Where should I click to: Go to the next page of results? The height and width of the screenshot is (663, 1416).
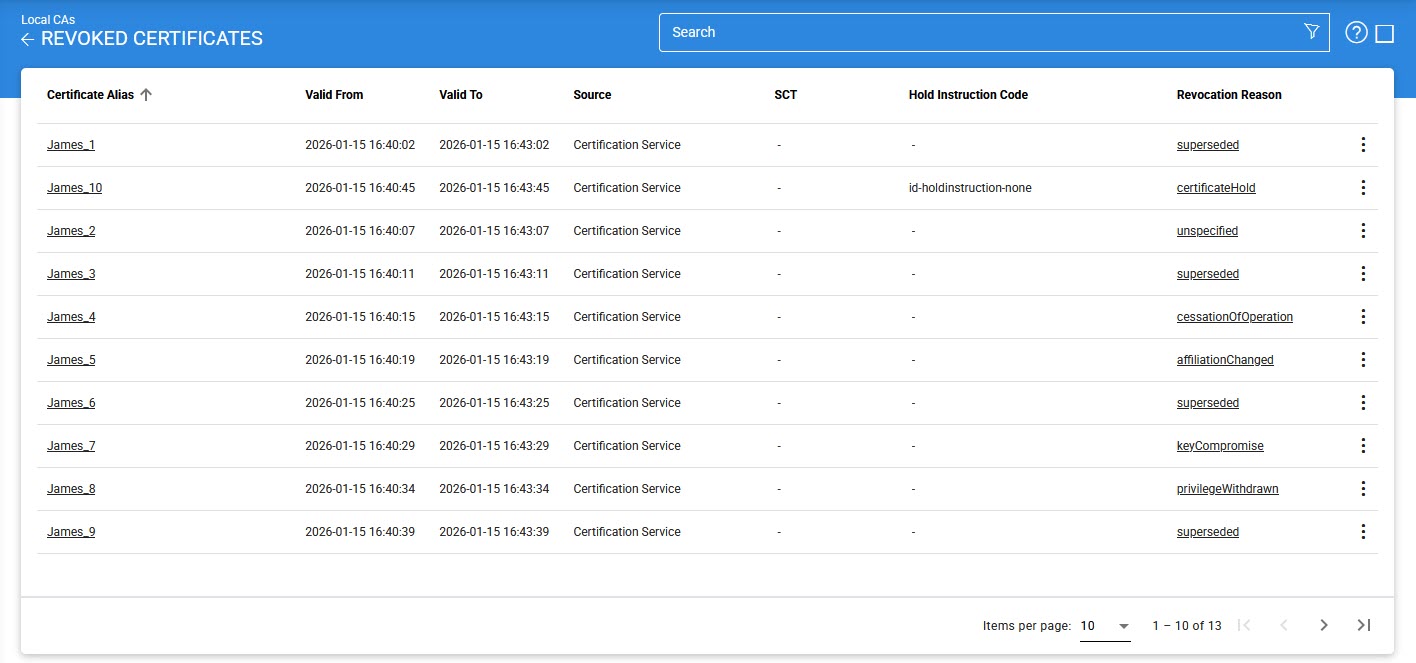[1323, 625]
